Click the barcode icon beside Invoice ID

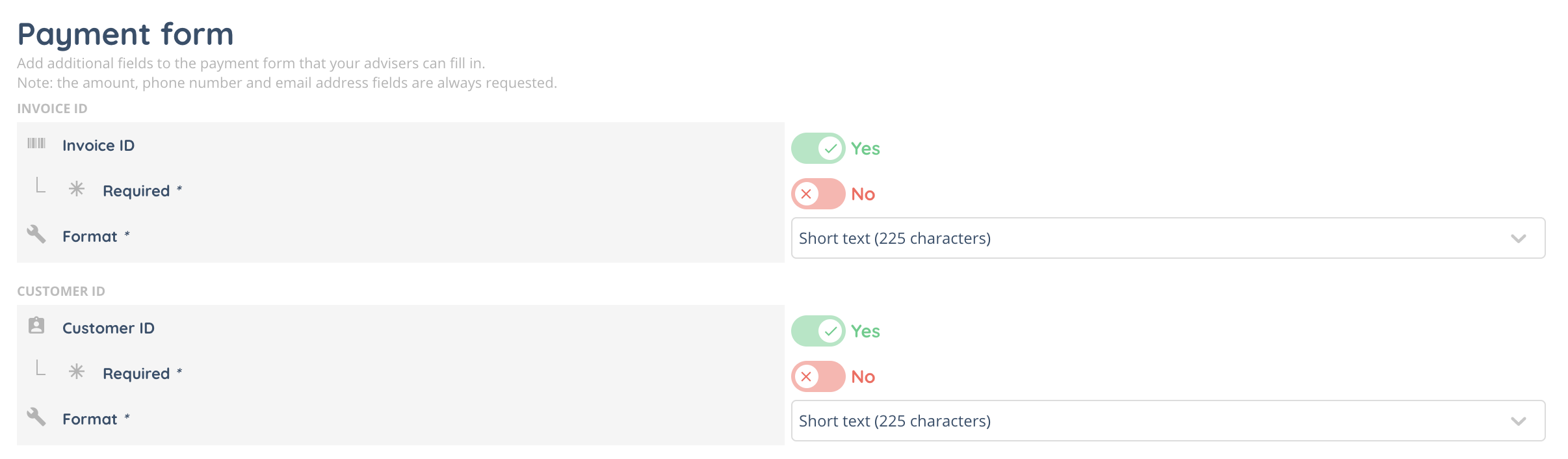pos(36,144)
